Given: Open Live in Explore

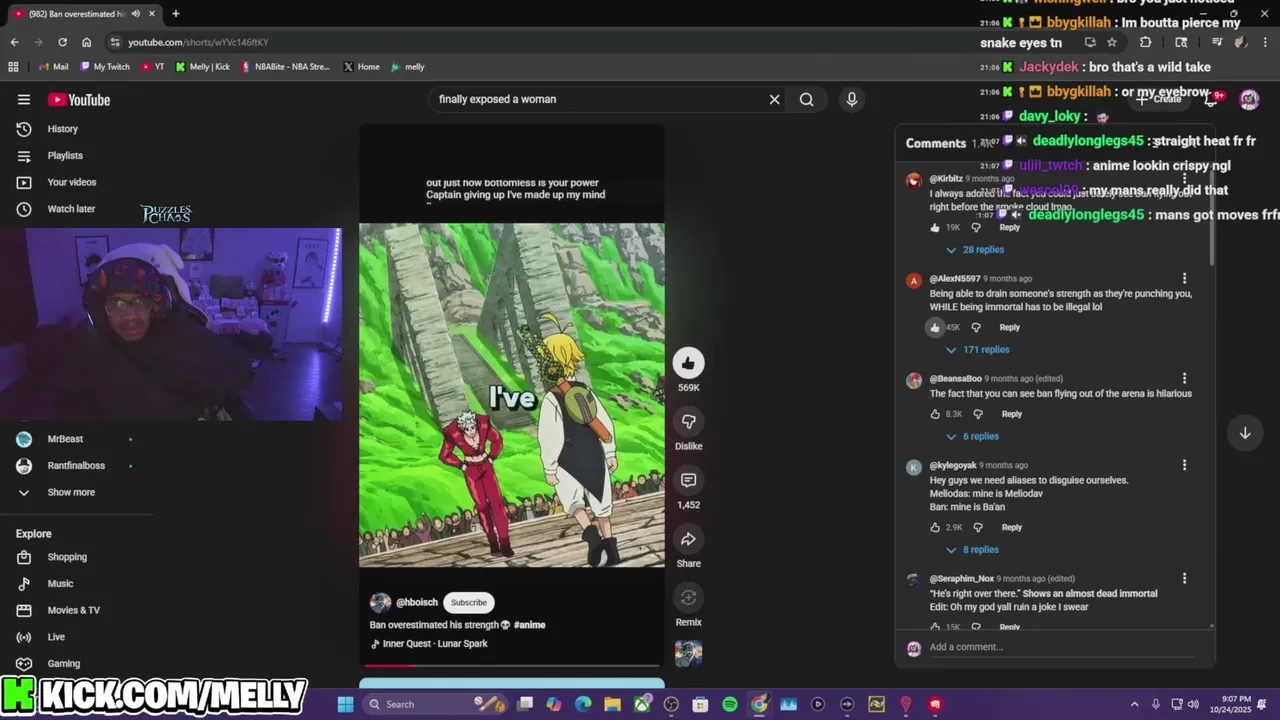Looking at the screenshot, I should click(x=56, y=637).
